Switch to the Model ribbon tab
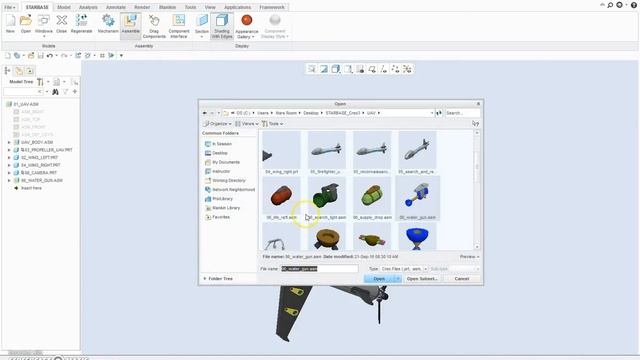This screenshot has height=360, width=640. pyautogui.click(x=64, y=7)
